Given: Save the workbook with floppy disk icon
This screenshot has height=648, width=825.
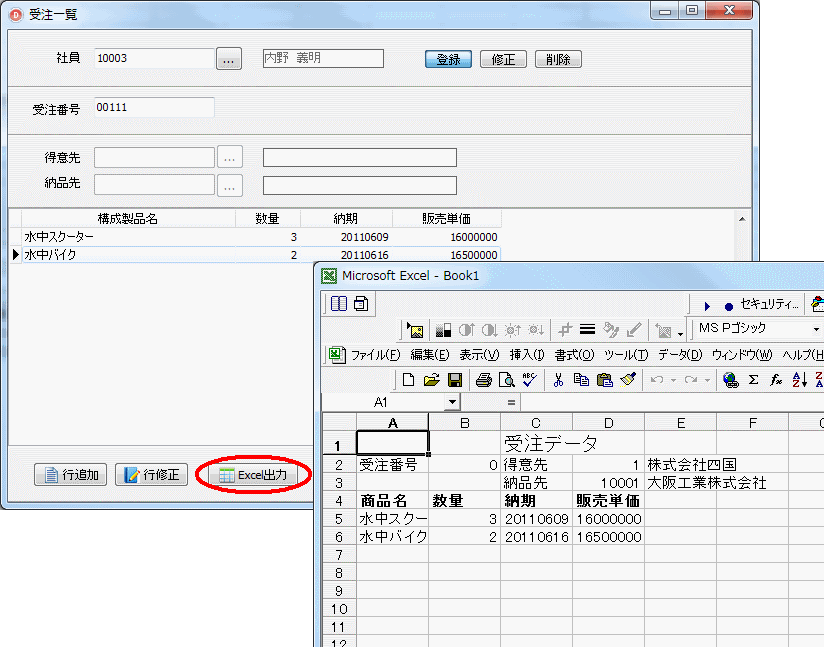Looking at the screenshot, I should pyautogui.click(x=455, y=379).
